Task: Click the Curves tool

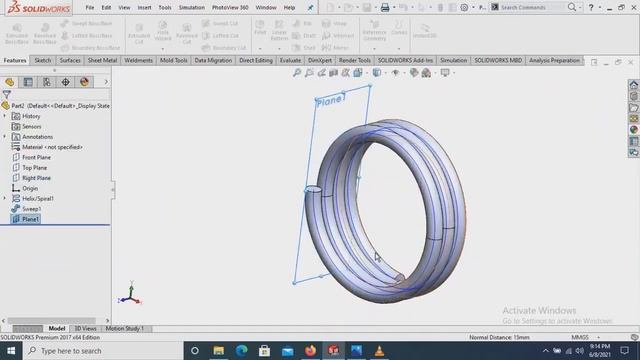Action: (x=399, y=28)
